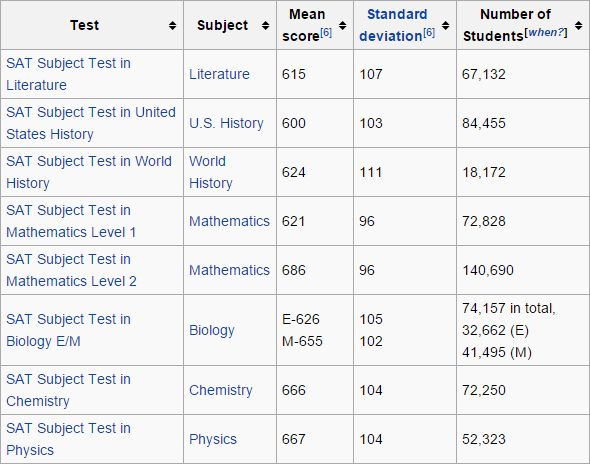Follow the U.S. History subject link
Image resolution: width=590 pixels, height=464 pixels.
[x=226, y=123]
